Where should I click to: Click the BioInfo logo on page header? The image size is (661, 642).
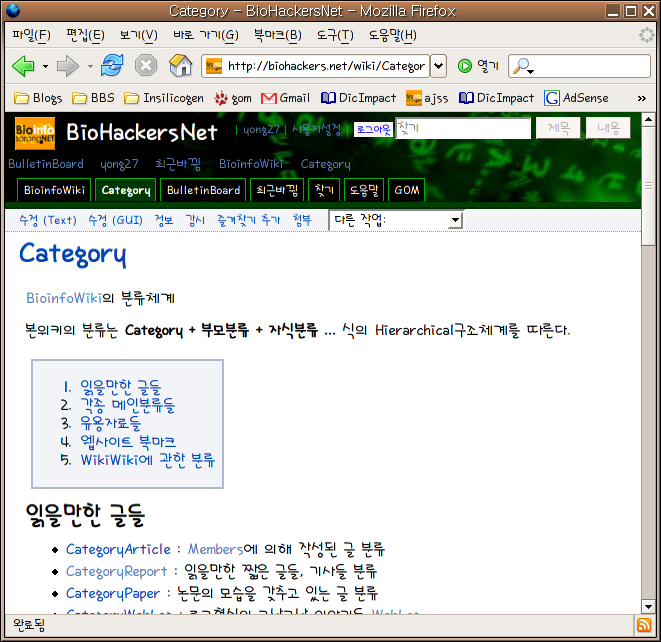pyautogui.click(x=36, y=132)
